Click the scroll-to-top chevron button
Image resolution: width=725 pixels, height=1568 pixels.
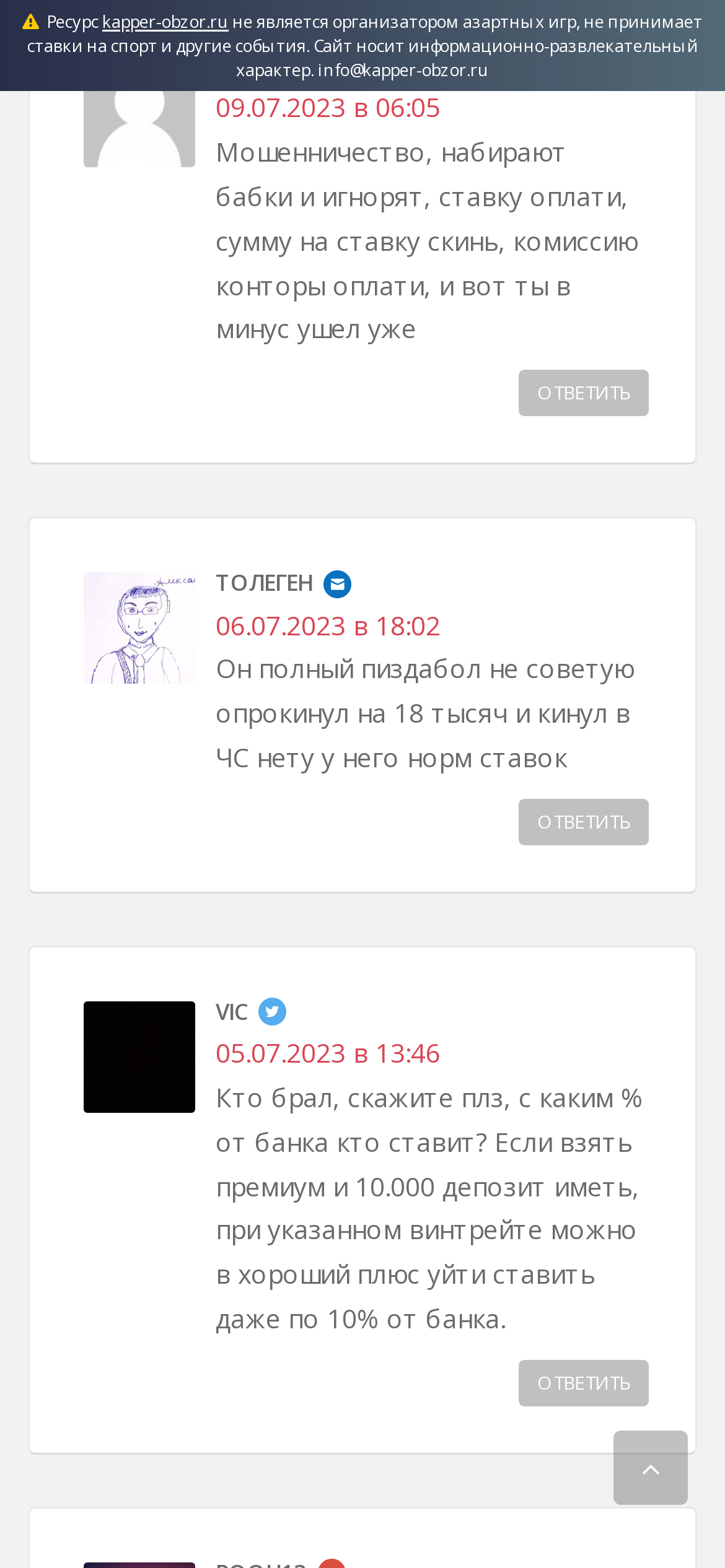point(651,1468)
